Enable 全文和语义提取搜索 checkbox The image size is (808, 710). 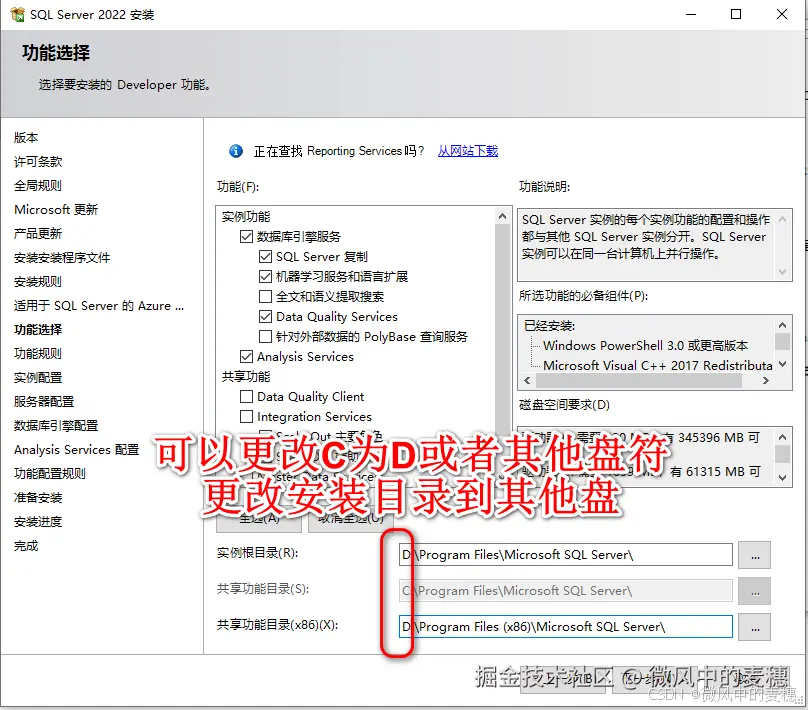(x=265, y=297)
